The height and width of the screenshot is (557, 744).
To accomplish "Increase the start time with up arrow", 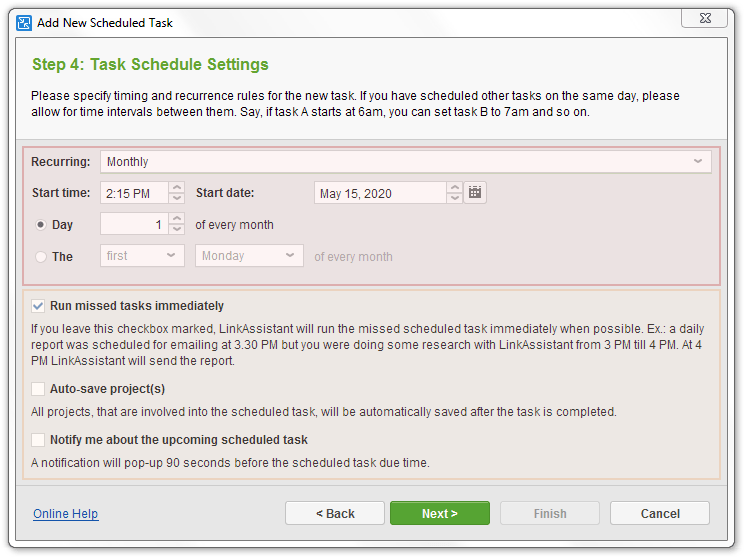I will [177, 187].
